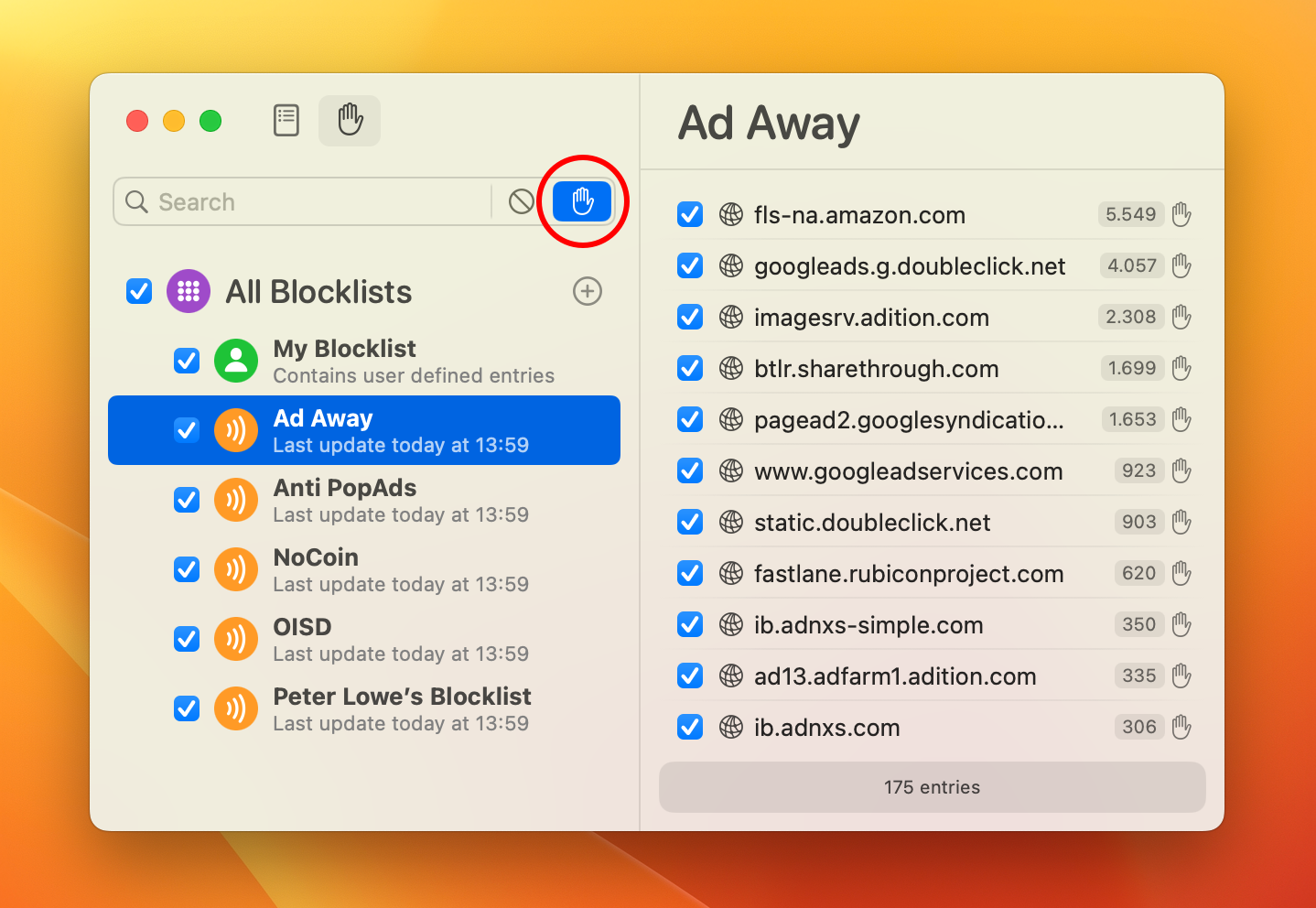Click the crossed-circle filter icon by search
The width and height of the screenshot is (1316, 908).
[x=522, y=201]
